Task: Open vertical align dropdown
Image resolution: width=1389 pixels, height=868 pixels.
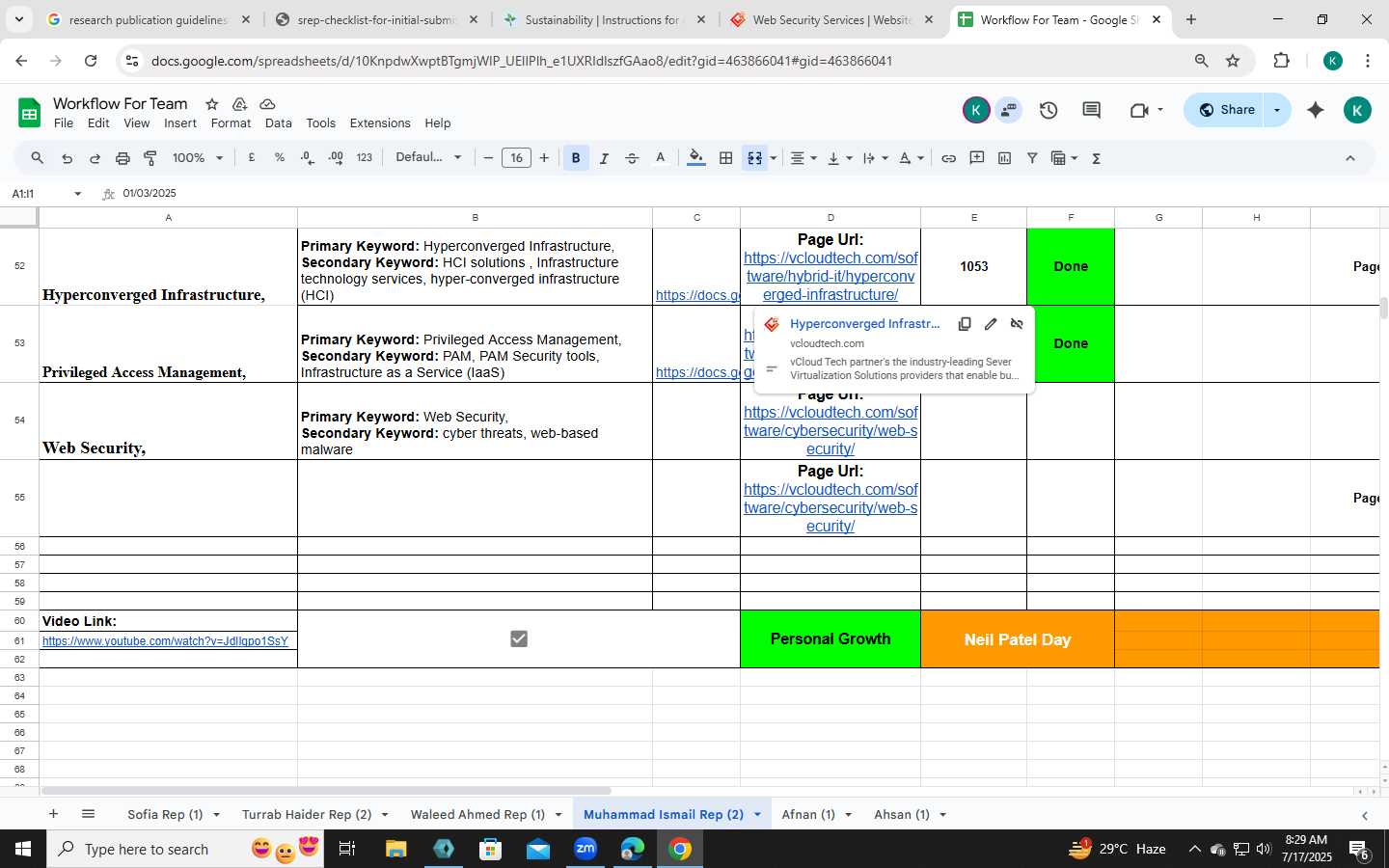Action: [839, 158]
